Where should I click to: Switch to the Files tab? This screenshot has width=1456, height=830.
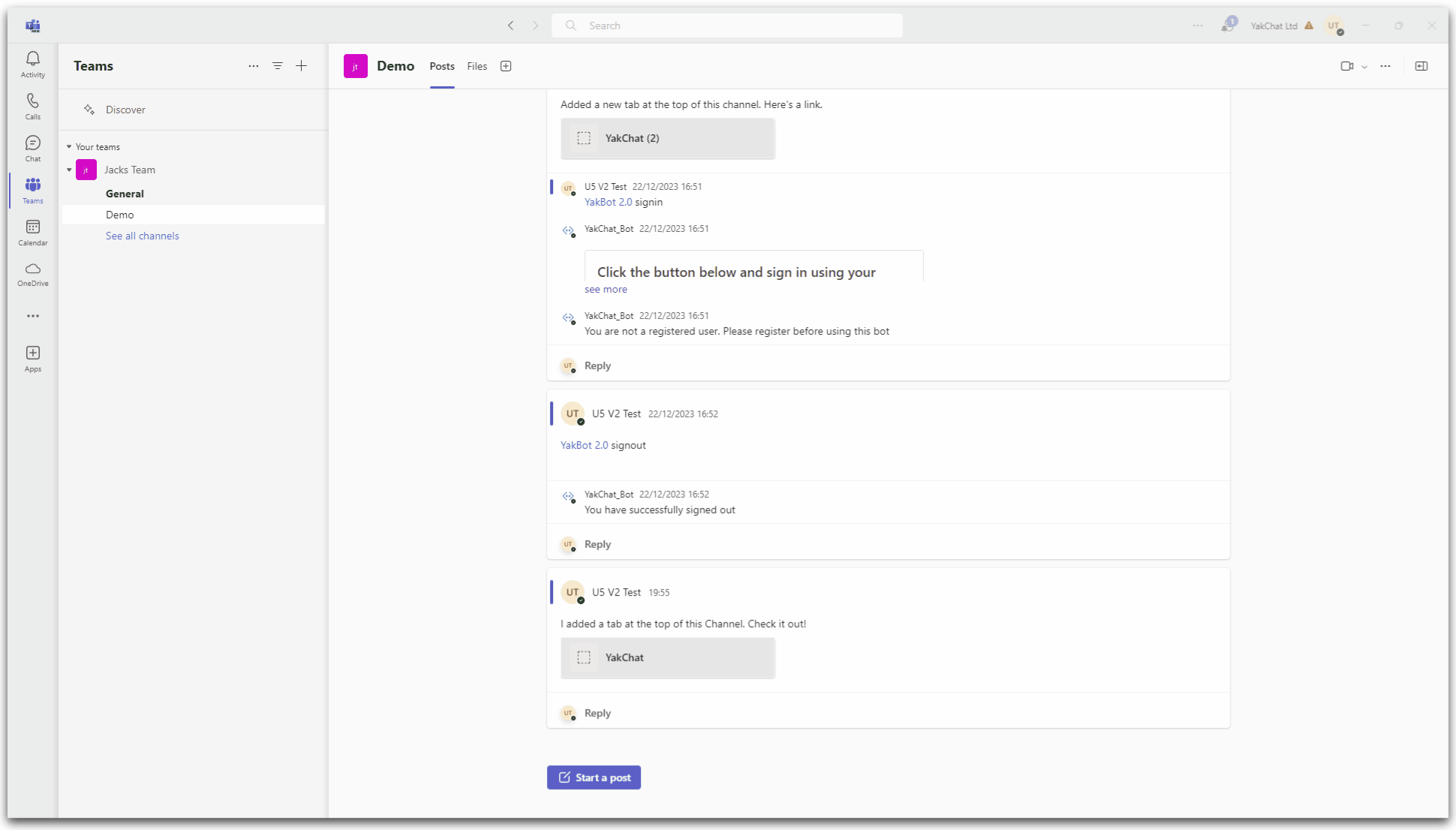coord(477,66)
